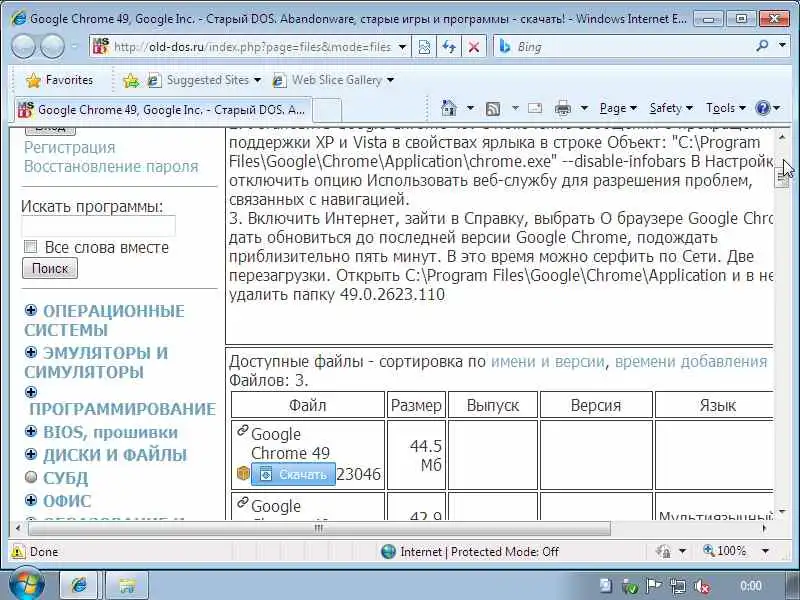This screenshot has height=600, width=800.
Task: Click имени и версии sort link
Action: click(547, 362)
